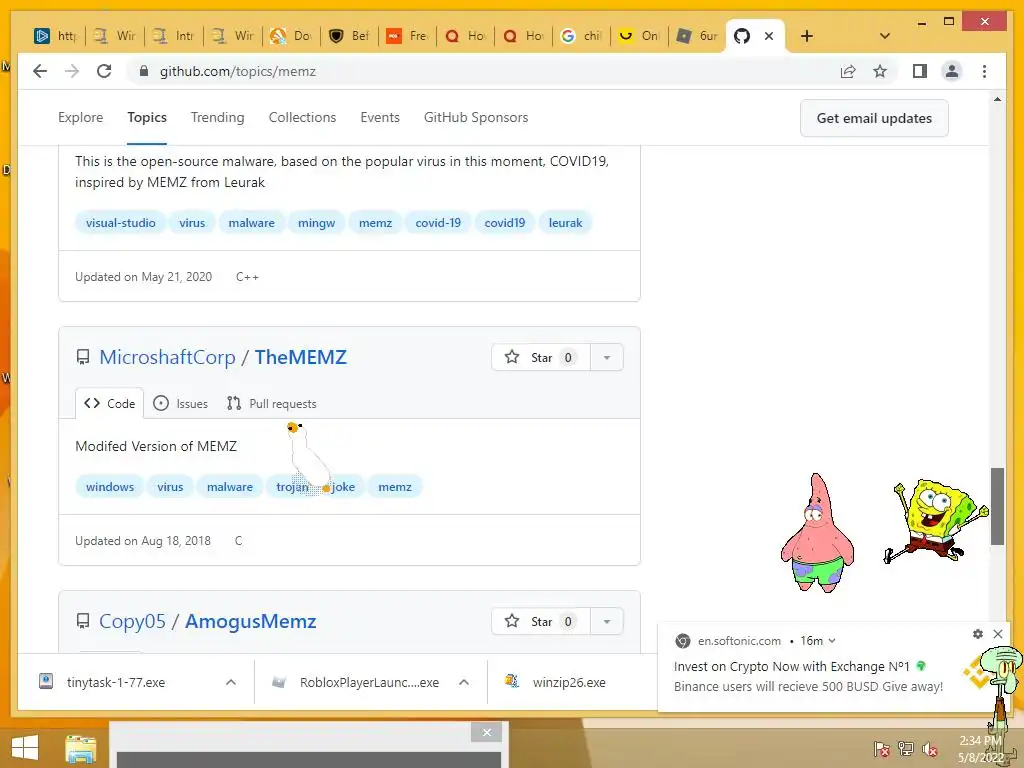Open the Events navigation item

pos(380,118)
